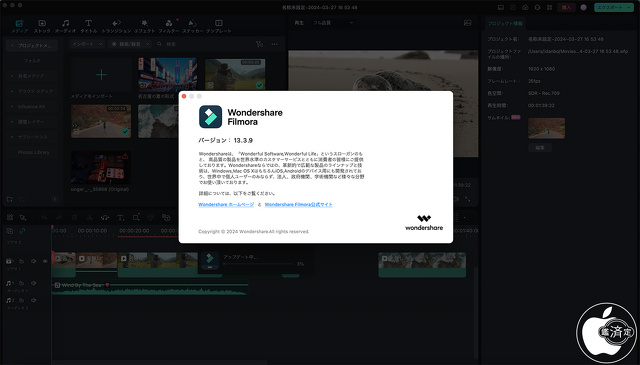Click the undo arrow in timeline toolbar
The image size is (640, 365).
coord(44,218)
